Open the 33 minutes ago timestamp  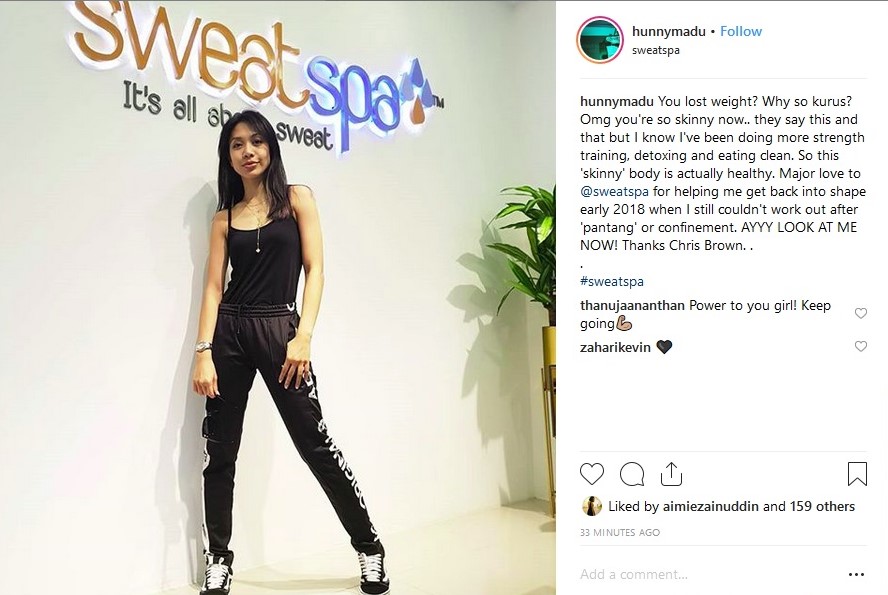coord(620,532)
